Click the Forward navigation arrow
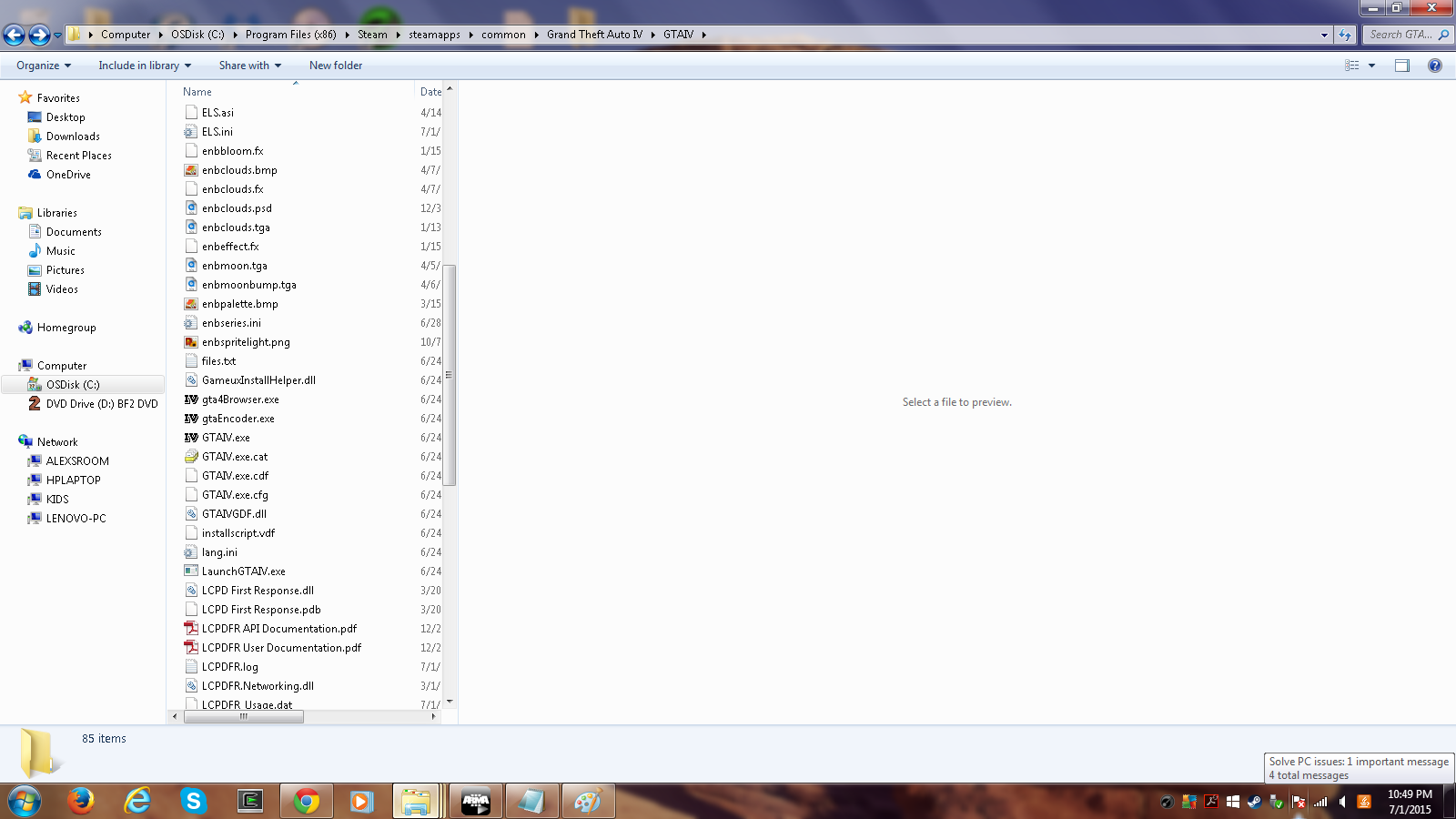 click(x=39, y=35)
